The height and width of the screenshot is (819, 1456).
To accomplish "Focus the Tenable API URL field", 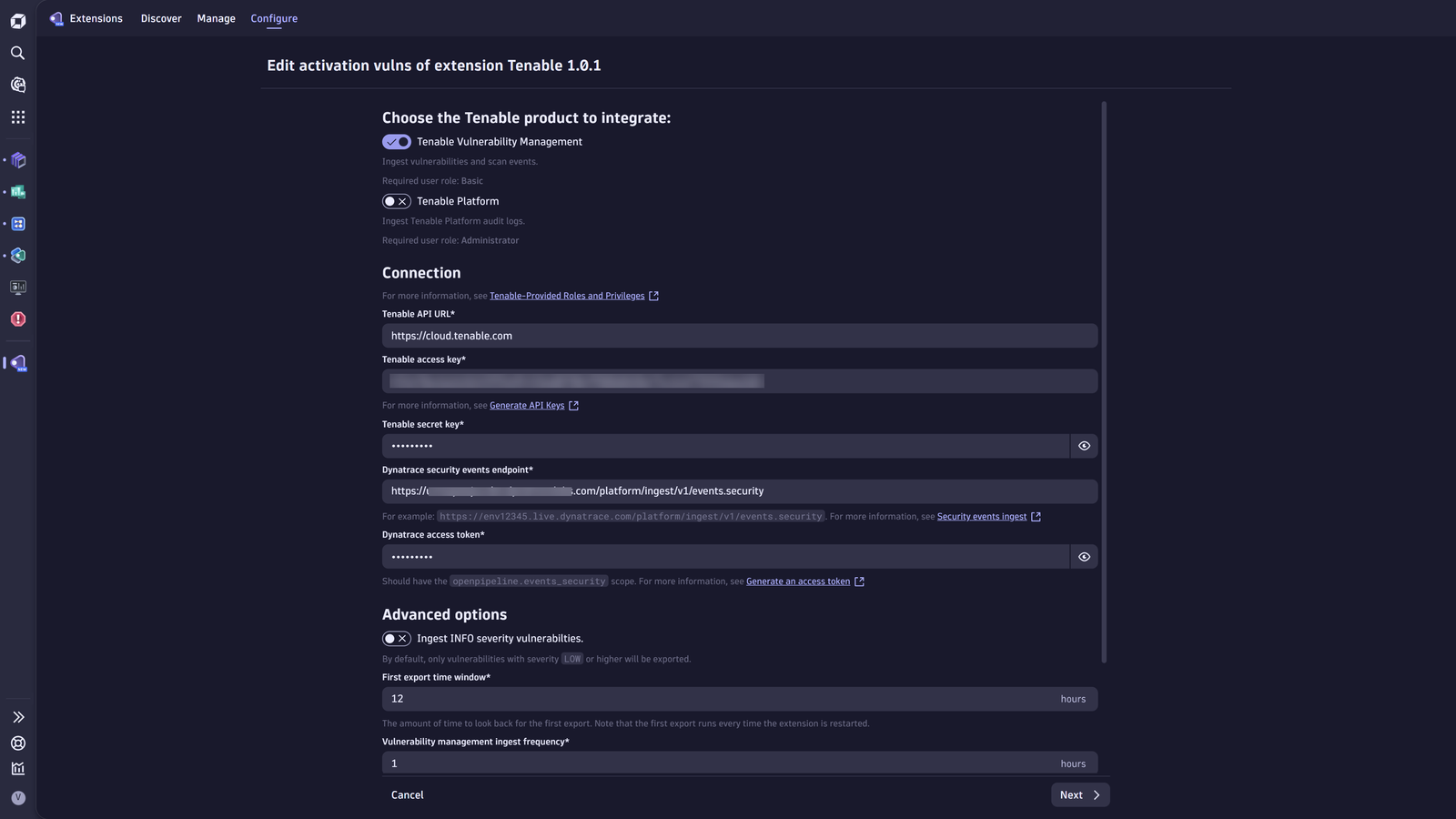I will (740, 336).
